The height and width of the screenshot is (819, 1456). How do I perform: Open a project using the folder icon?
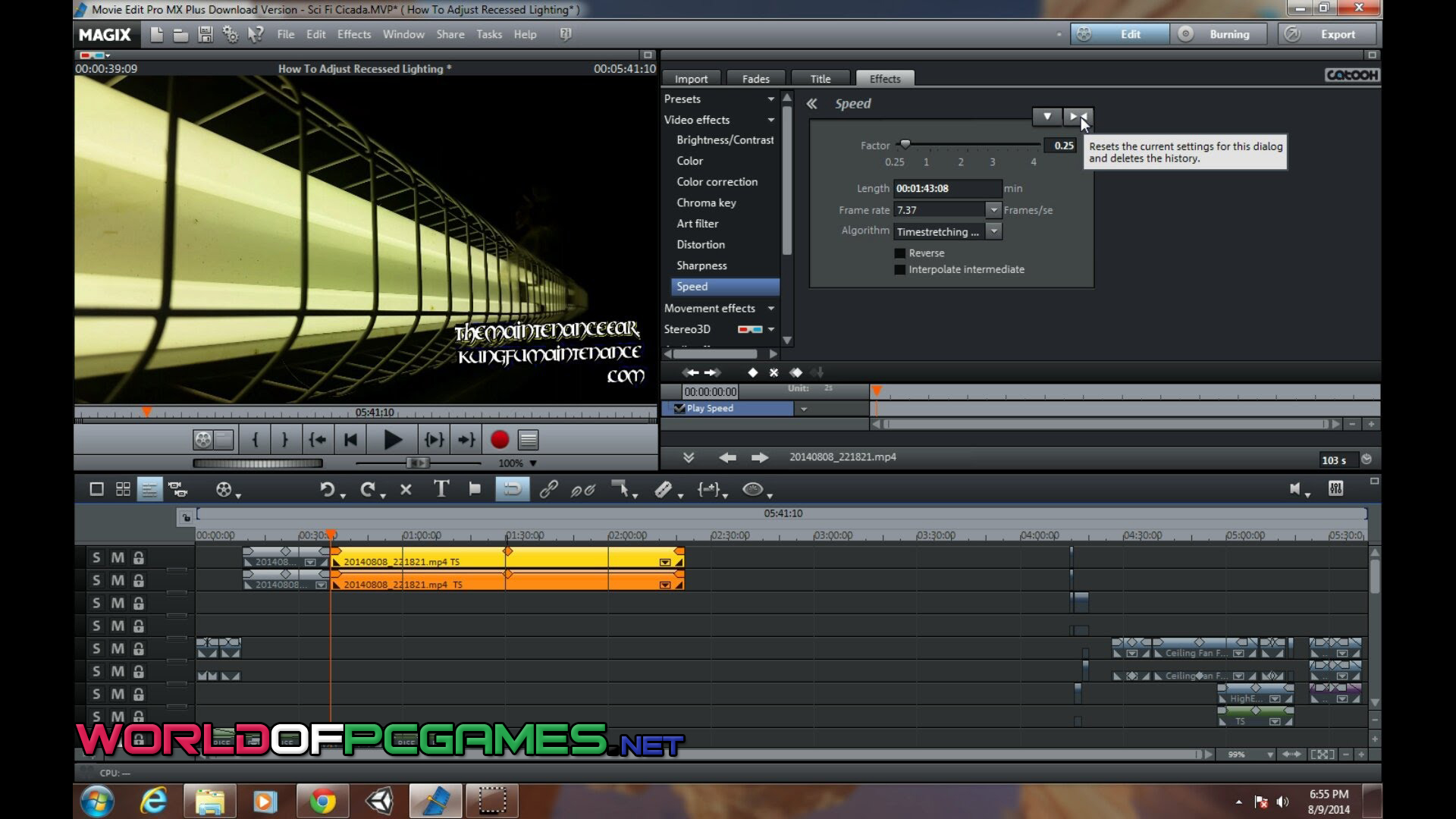[180, 35]
